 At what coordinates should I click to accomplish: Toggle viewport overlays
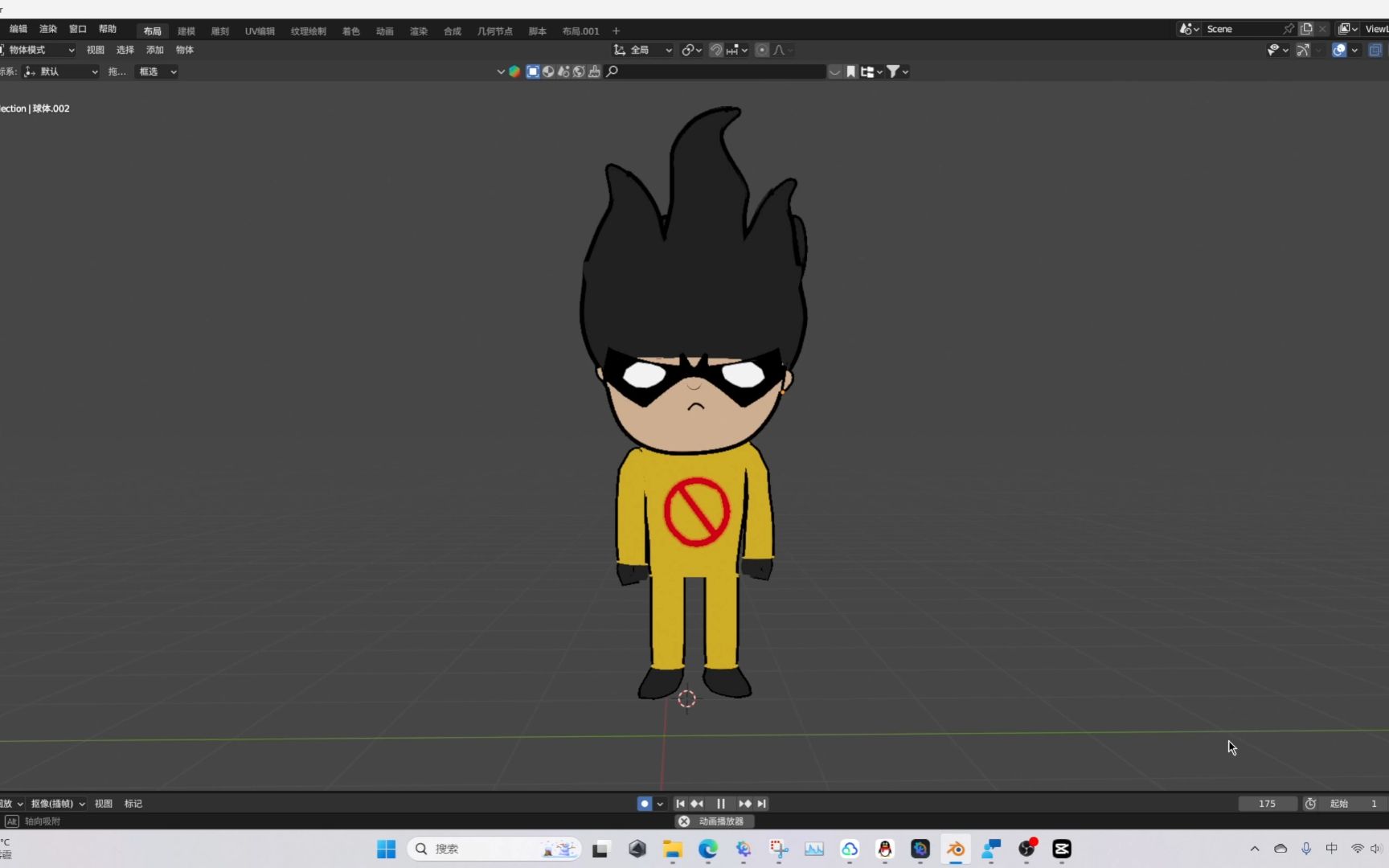click(x=1339, y=50)
